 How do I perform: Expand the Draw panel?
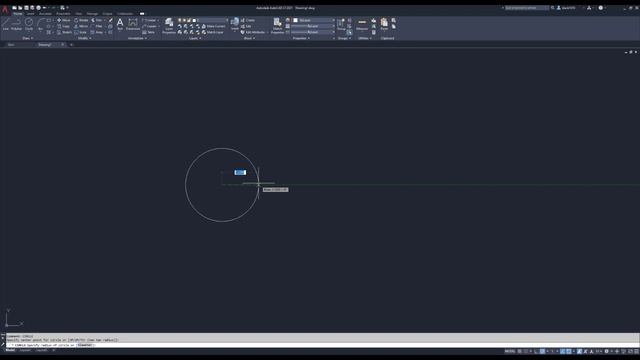point(27,38)
